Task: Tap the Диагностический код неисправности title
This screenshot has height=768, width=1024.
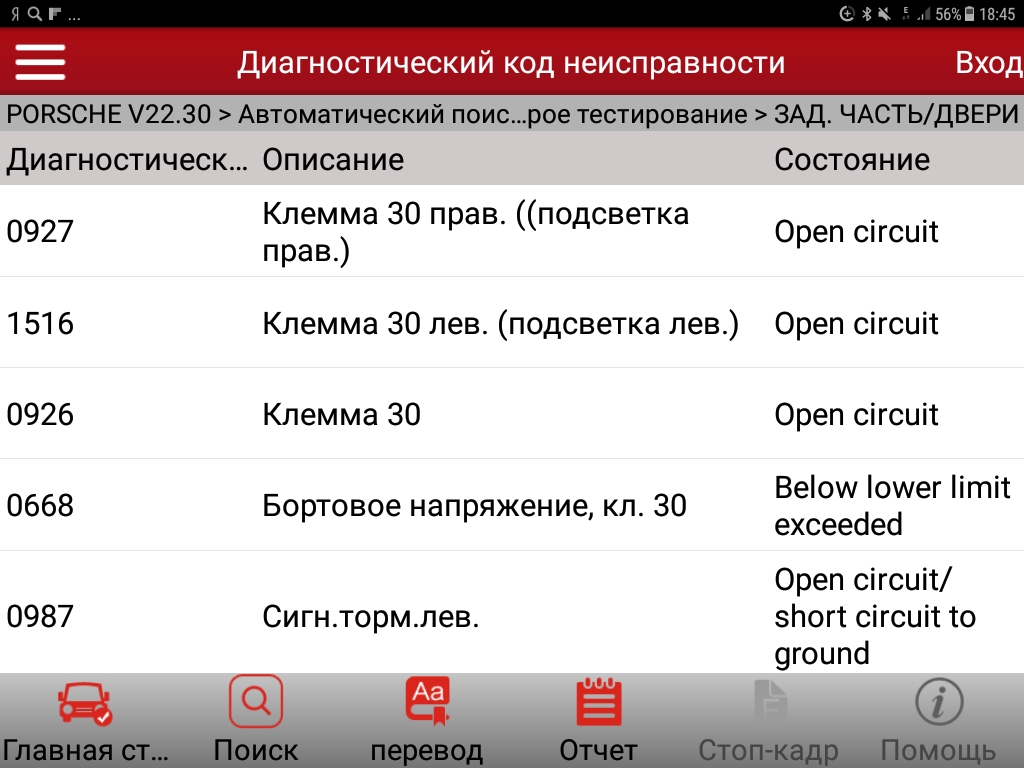Action: [511, 63]
